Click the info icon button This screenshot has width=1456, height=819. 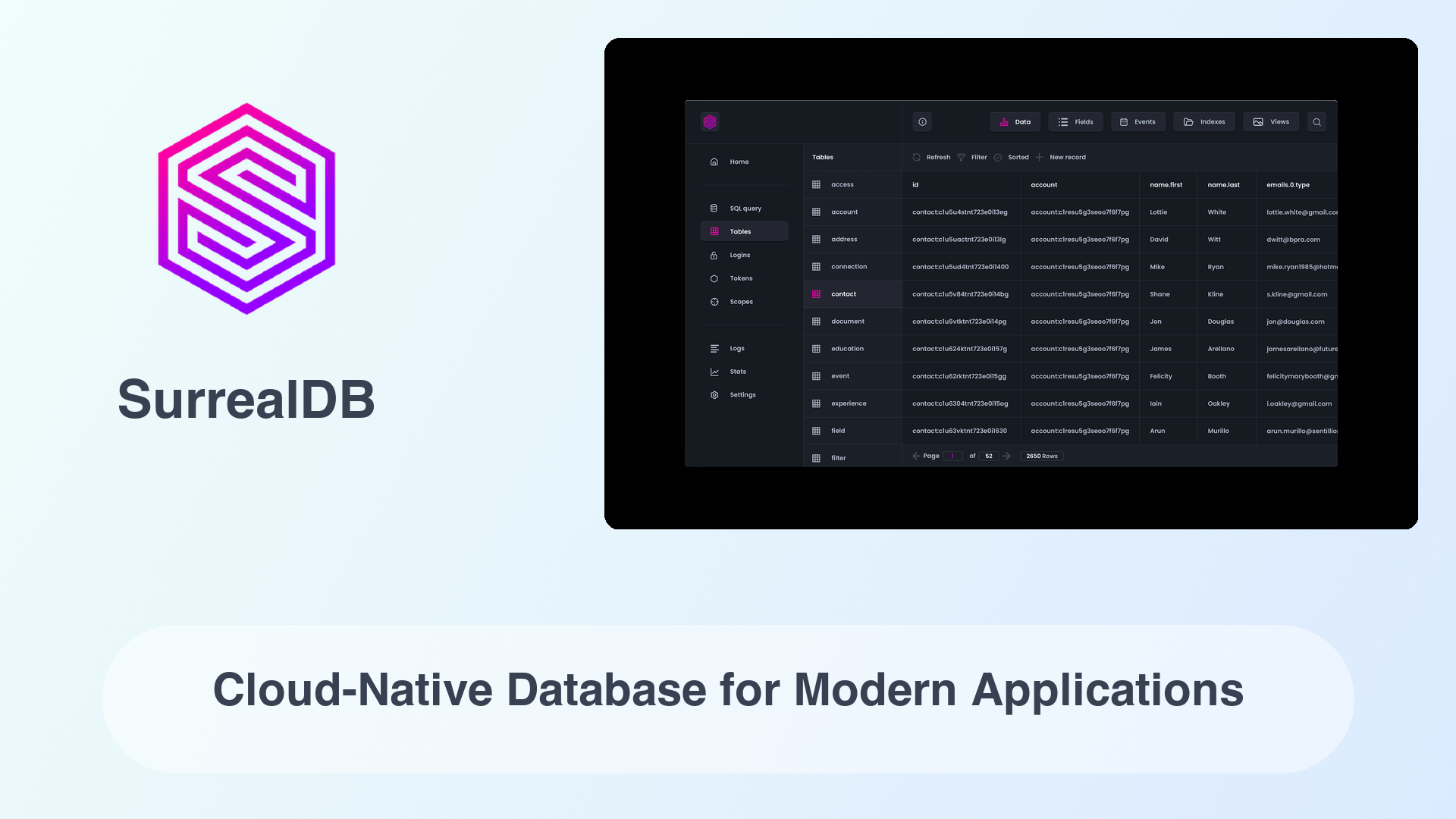[x=922, y=121]
